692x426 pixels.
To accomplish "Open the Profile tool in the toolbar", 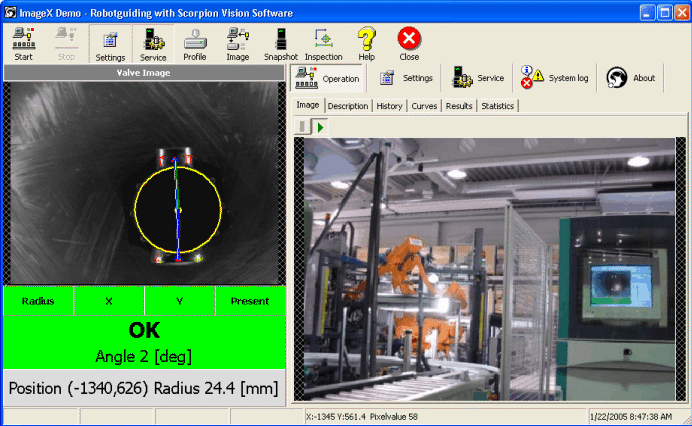I will pos(194,44).
